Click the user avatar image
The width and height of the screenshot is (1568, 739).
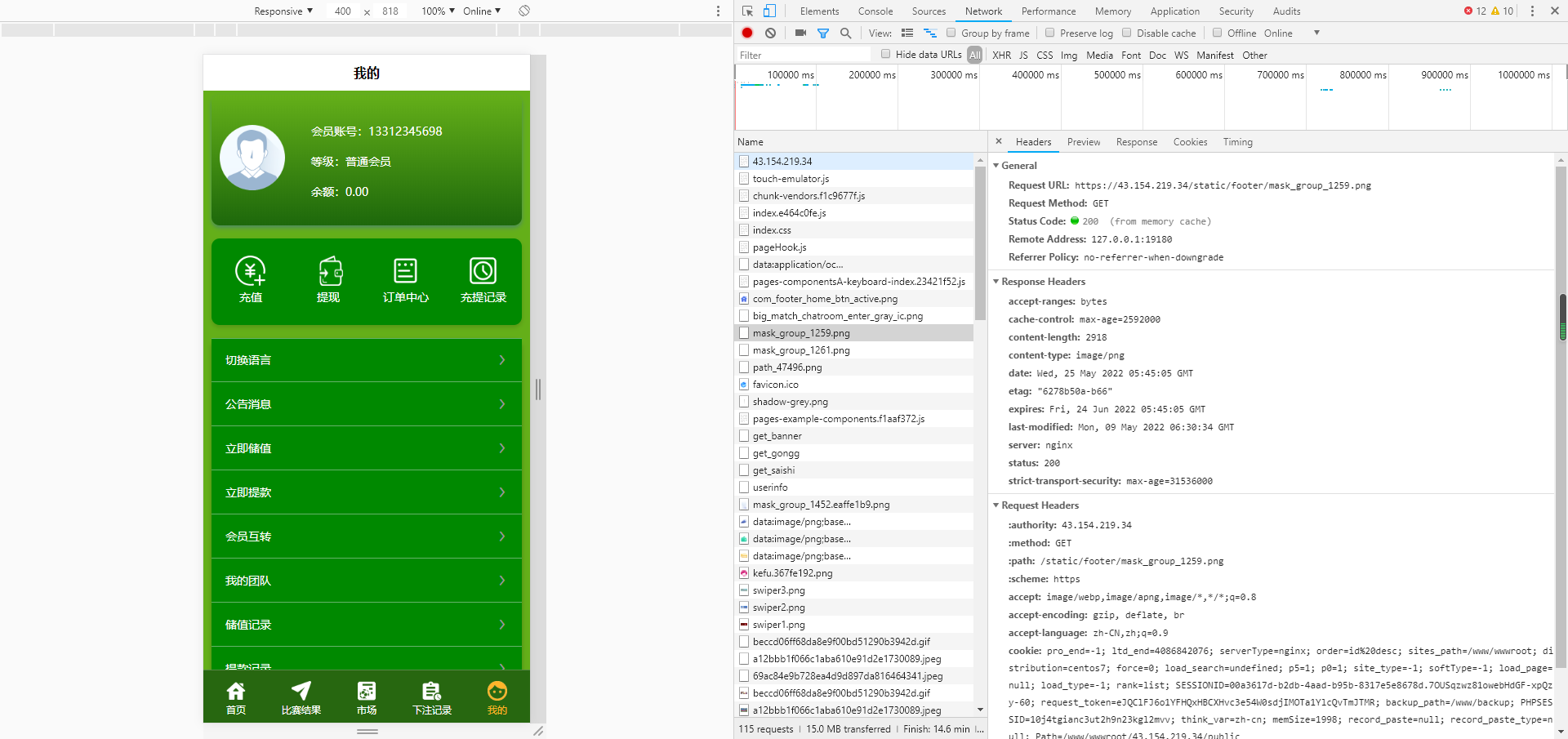click(252, 158)
